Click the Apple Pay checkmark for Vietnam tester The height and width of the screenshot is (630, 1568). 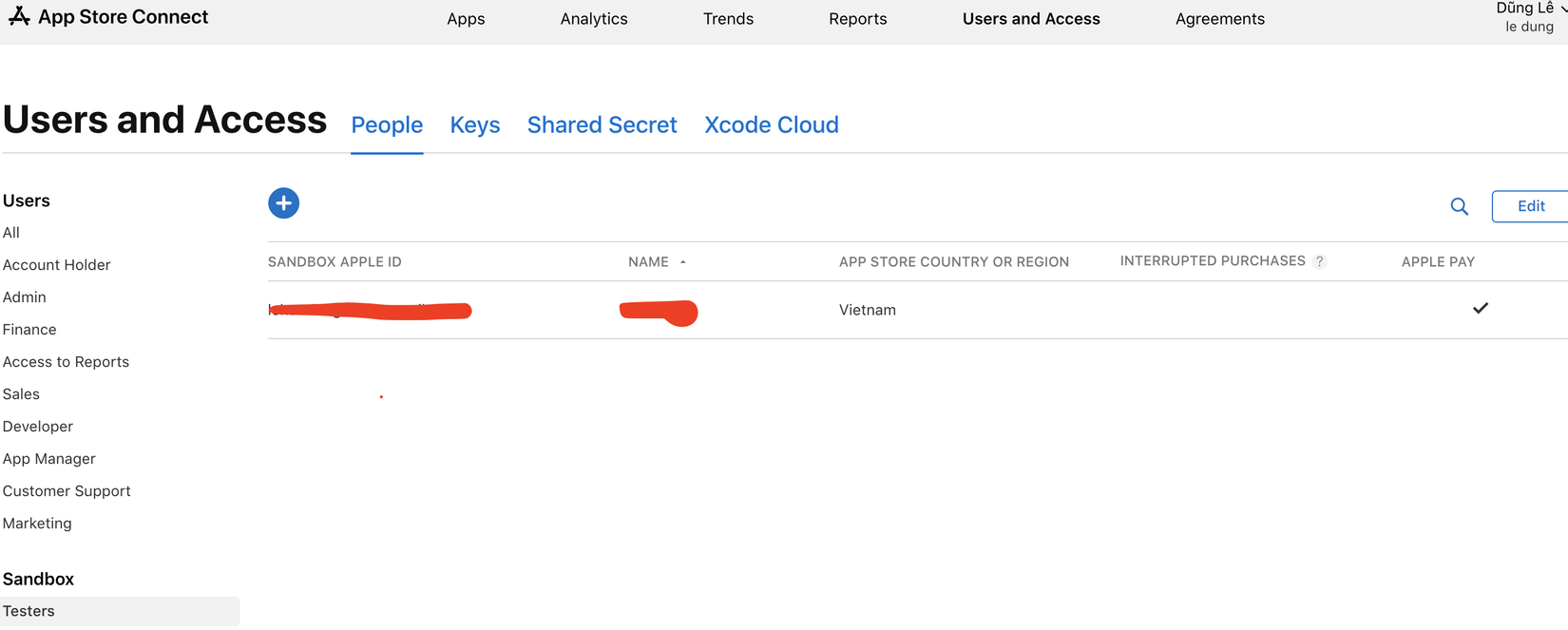point(1480,308)
